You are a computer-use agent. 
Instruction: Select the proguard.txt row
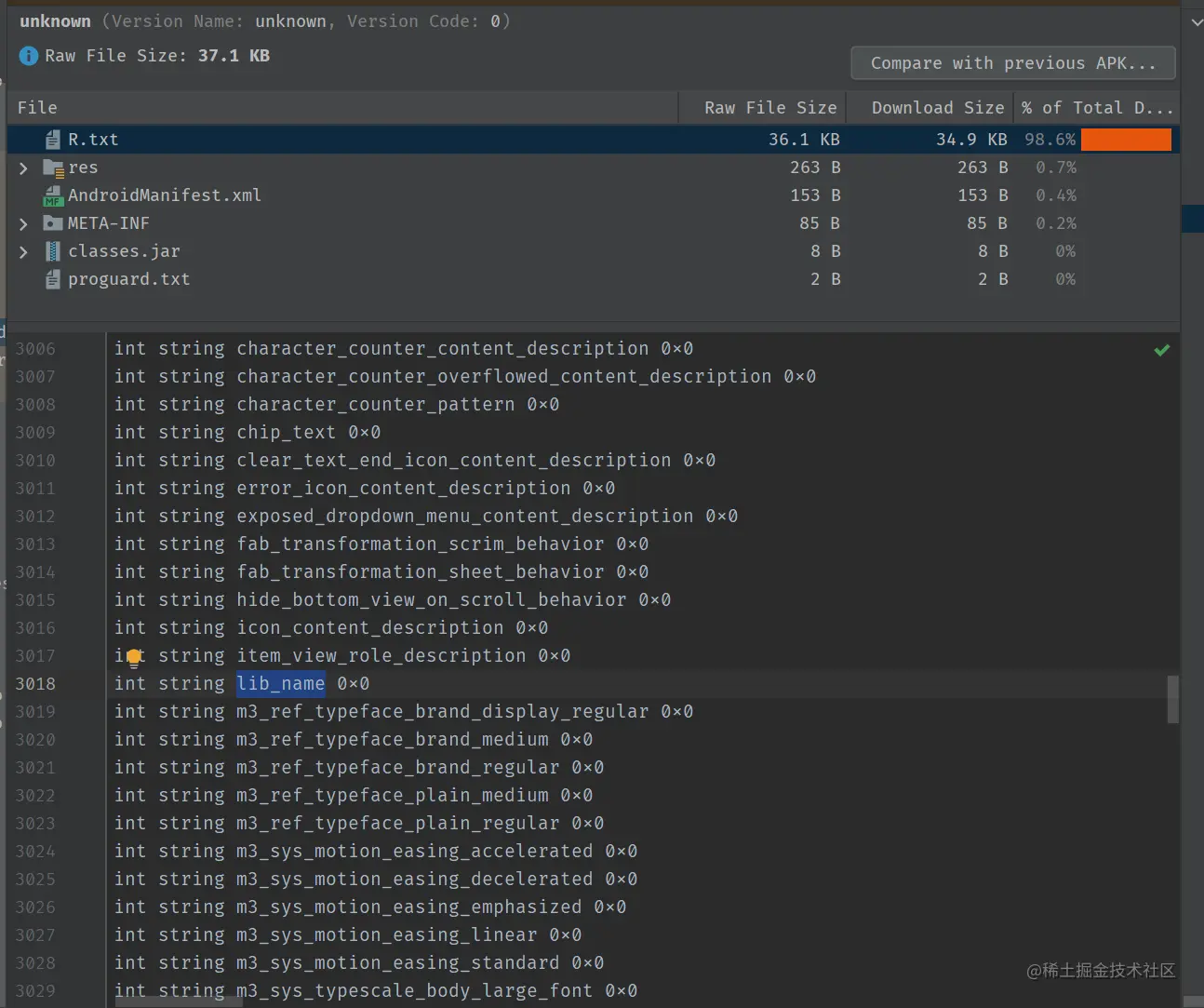pyautogui.click(x=594, y=279)
